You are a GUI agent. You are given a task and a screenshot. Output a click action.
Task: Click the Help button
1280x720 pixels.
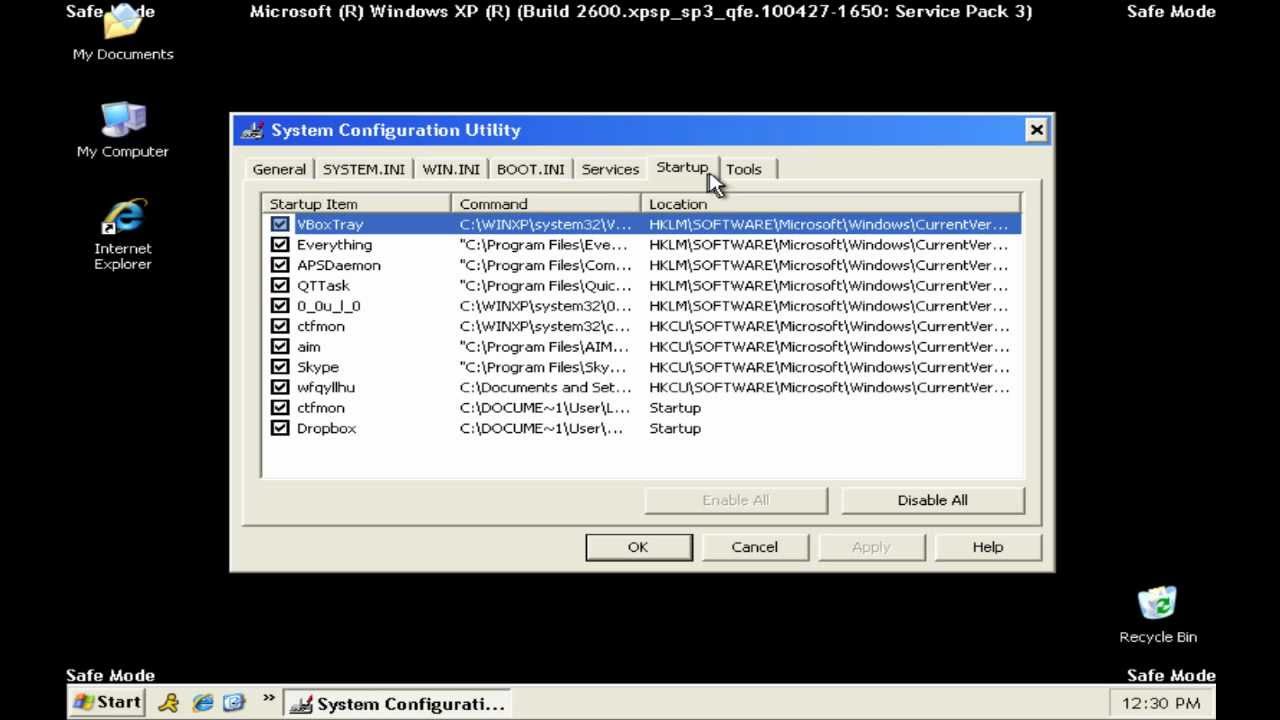tap(988, 547)
